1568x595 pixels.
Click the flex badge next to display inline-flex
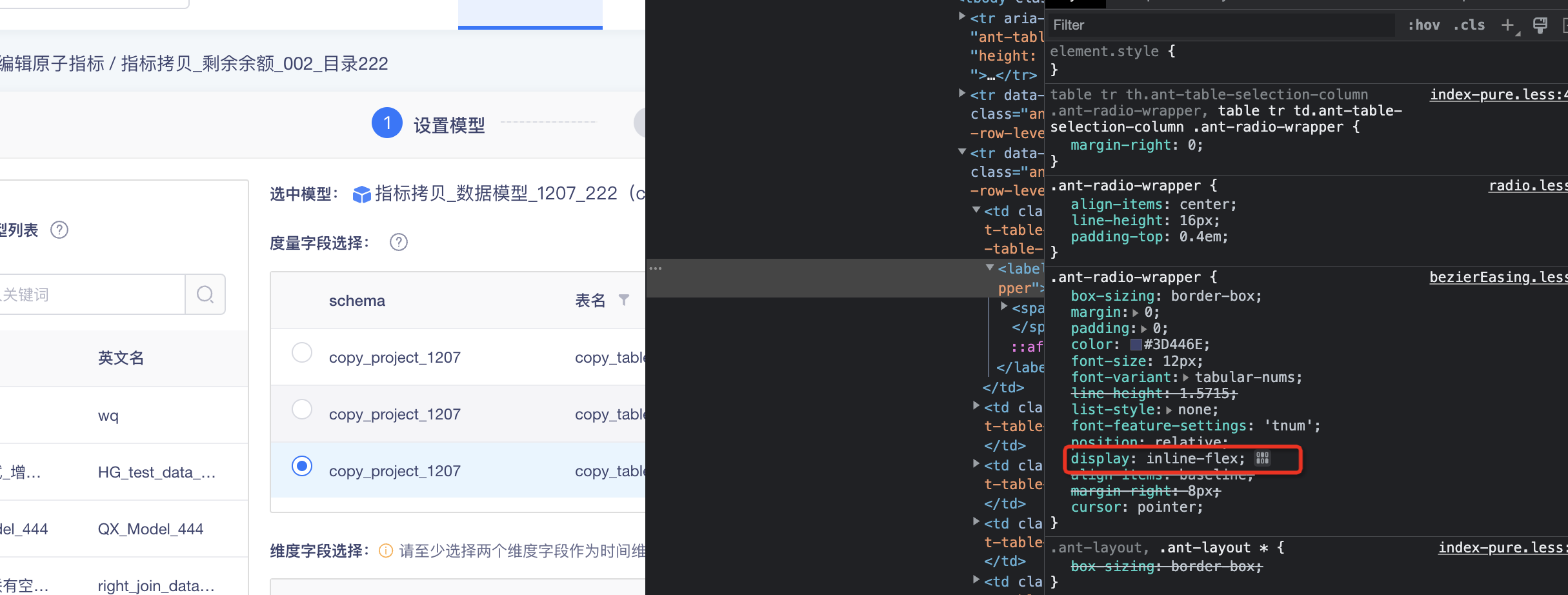pyautogui.click(x=1262, y=459)
